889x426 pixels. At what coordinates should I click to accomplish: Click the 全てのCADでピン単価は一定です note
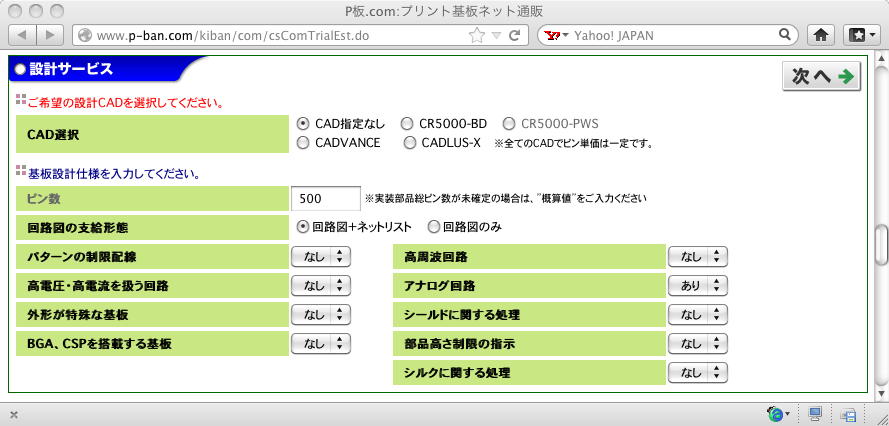tap(573, 144)
